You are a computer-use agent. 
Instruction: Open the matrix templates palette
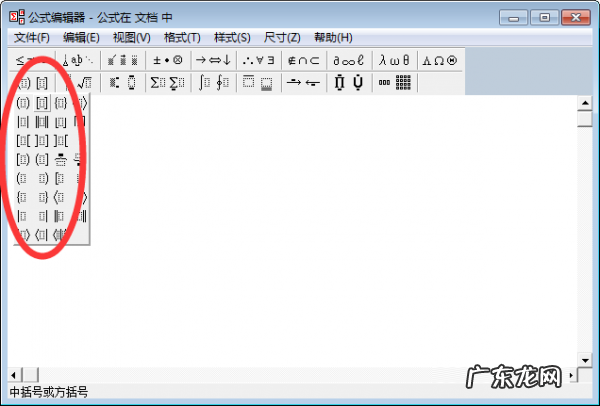point(394,83)
